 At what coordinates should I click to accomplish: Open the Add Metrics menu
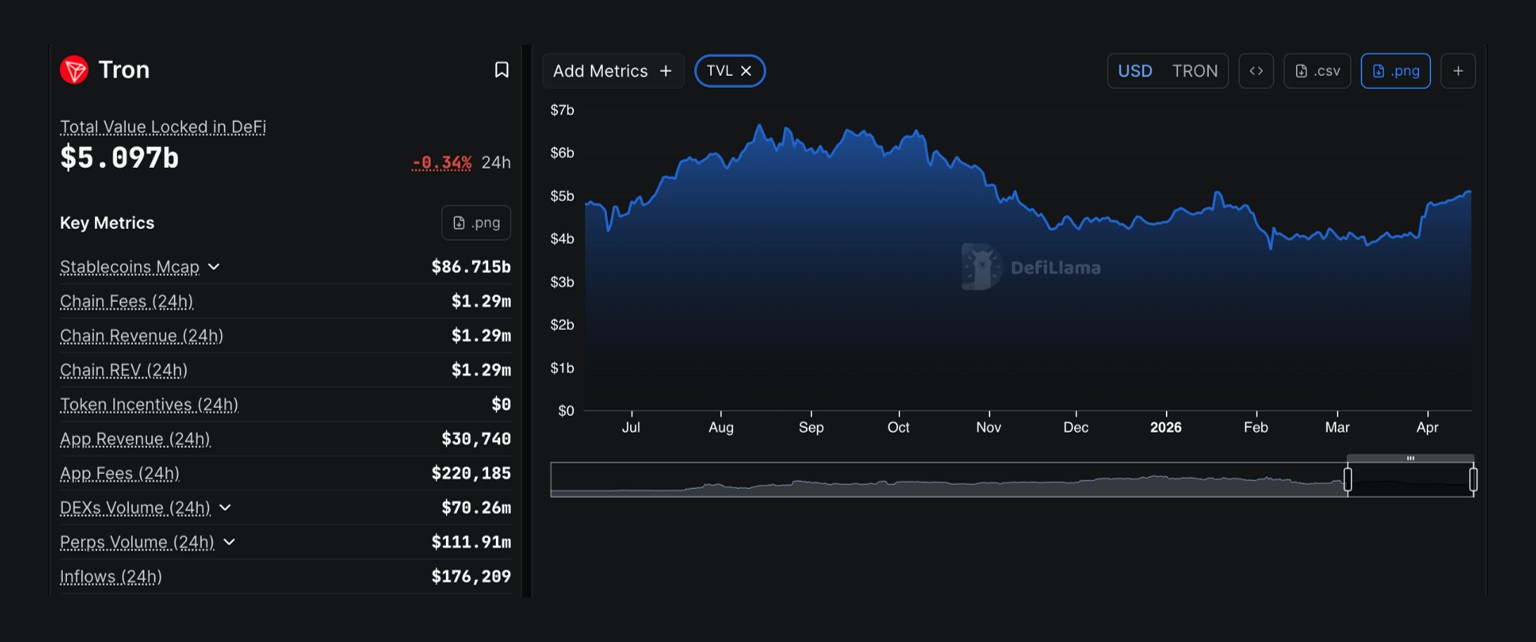pyautogui.click(x=613, y=70)
